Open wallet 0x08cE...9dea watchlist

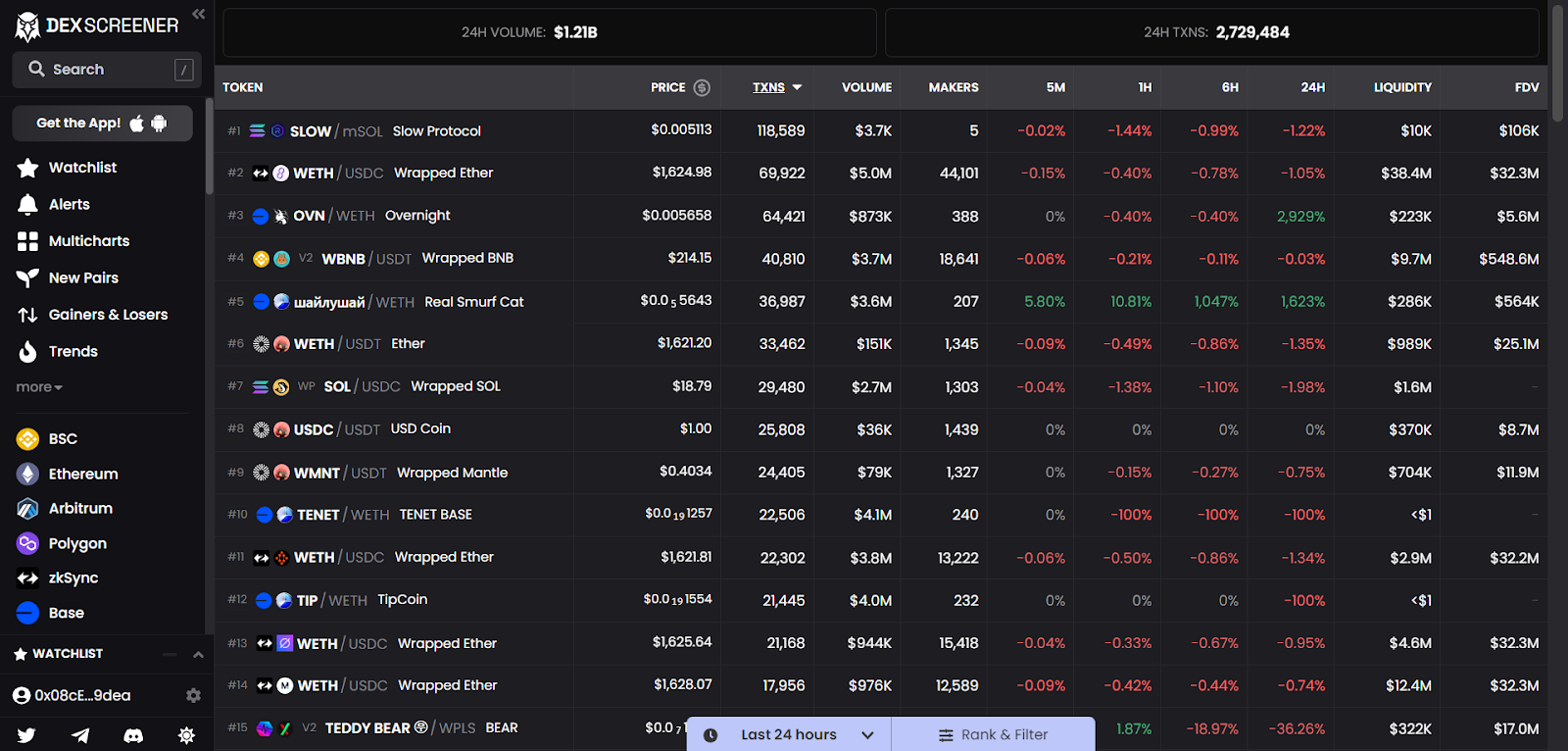point(72,695)
